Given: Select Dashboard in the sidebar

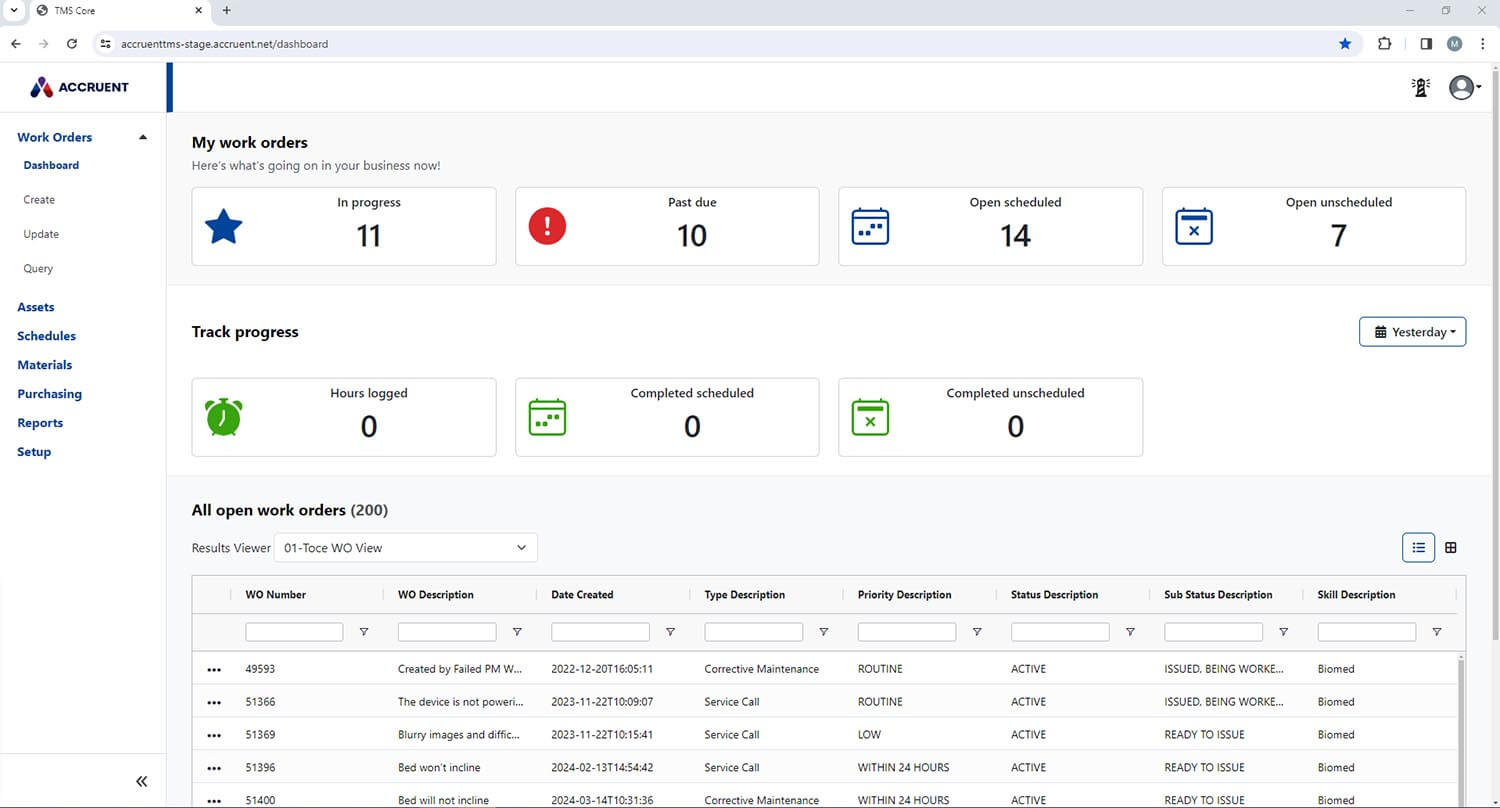Looking at the screenshot, I should coord(51,165).
